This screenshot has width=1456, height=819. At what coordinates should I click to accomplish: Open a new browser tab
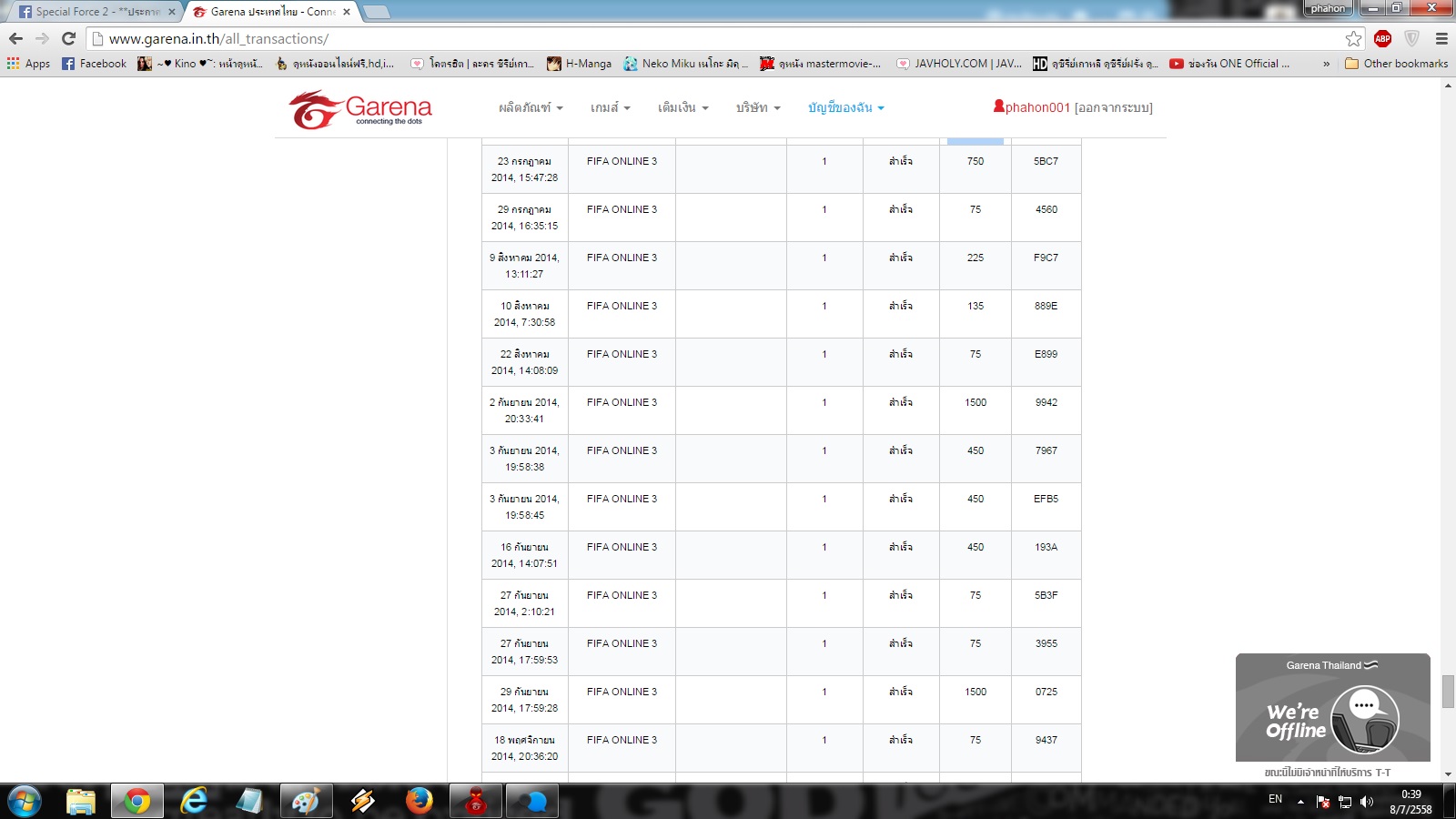tap(377, 12)
